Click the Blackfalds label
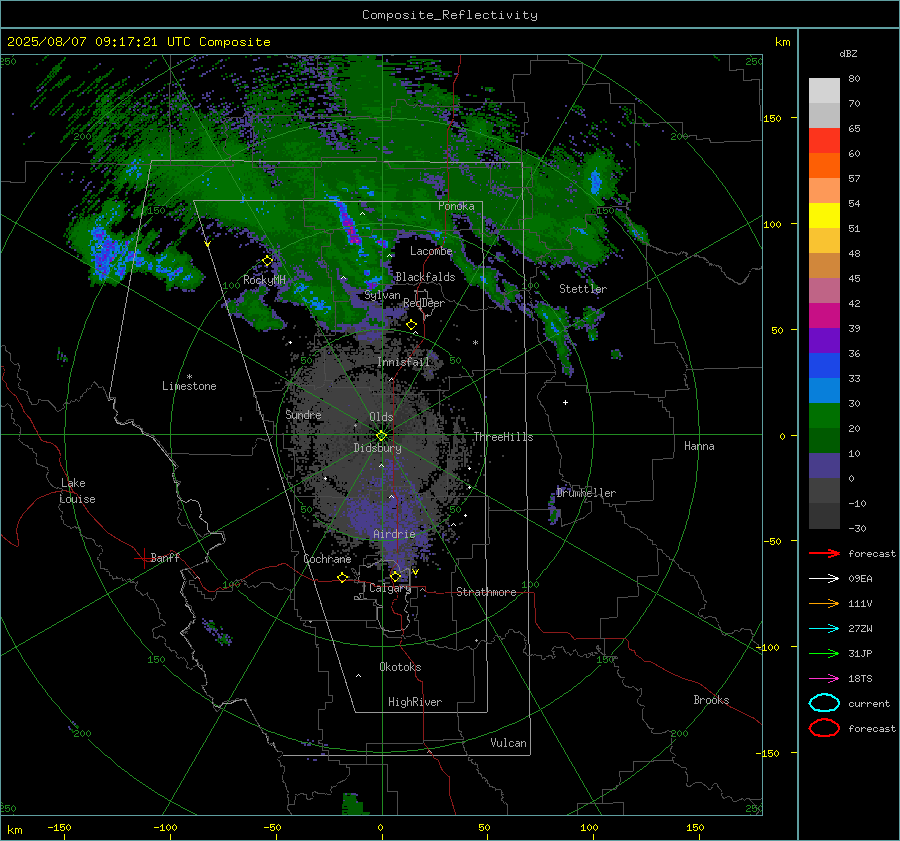The image size is (900, 841). (x=425, y=277)
